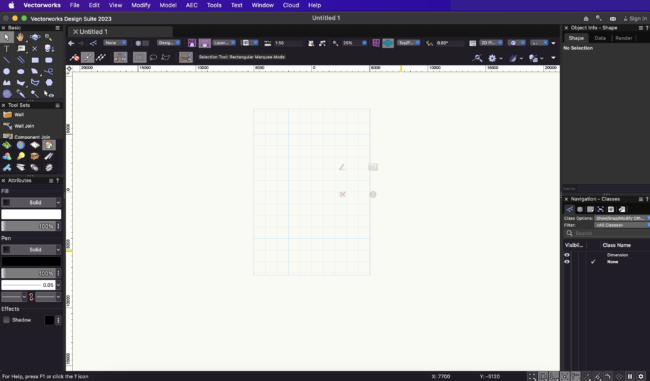Click the class Search field

coord(607,233)
